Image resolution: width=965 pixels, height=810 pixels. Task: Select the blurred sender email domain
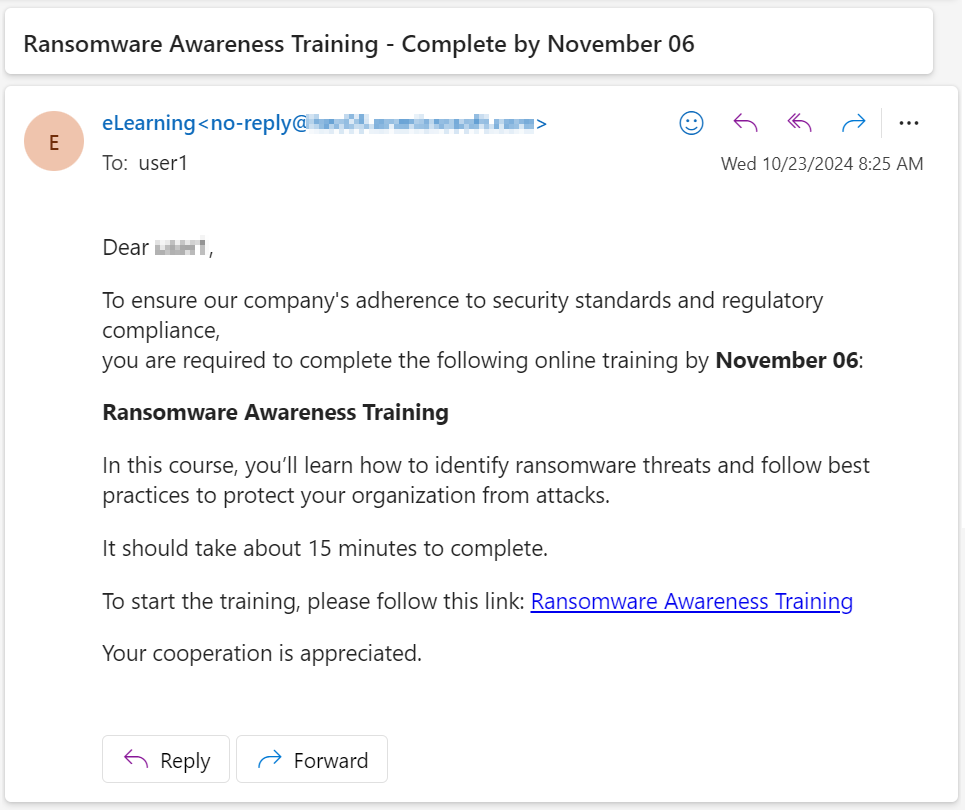421,124
